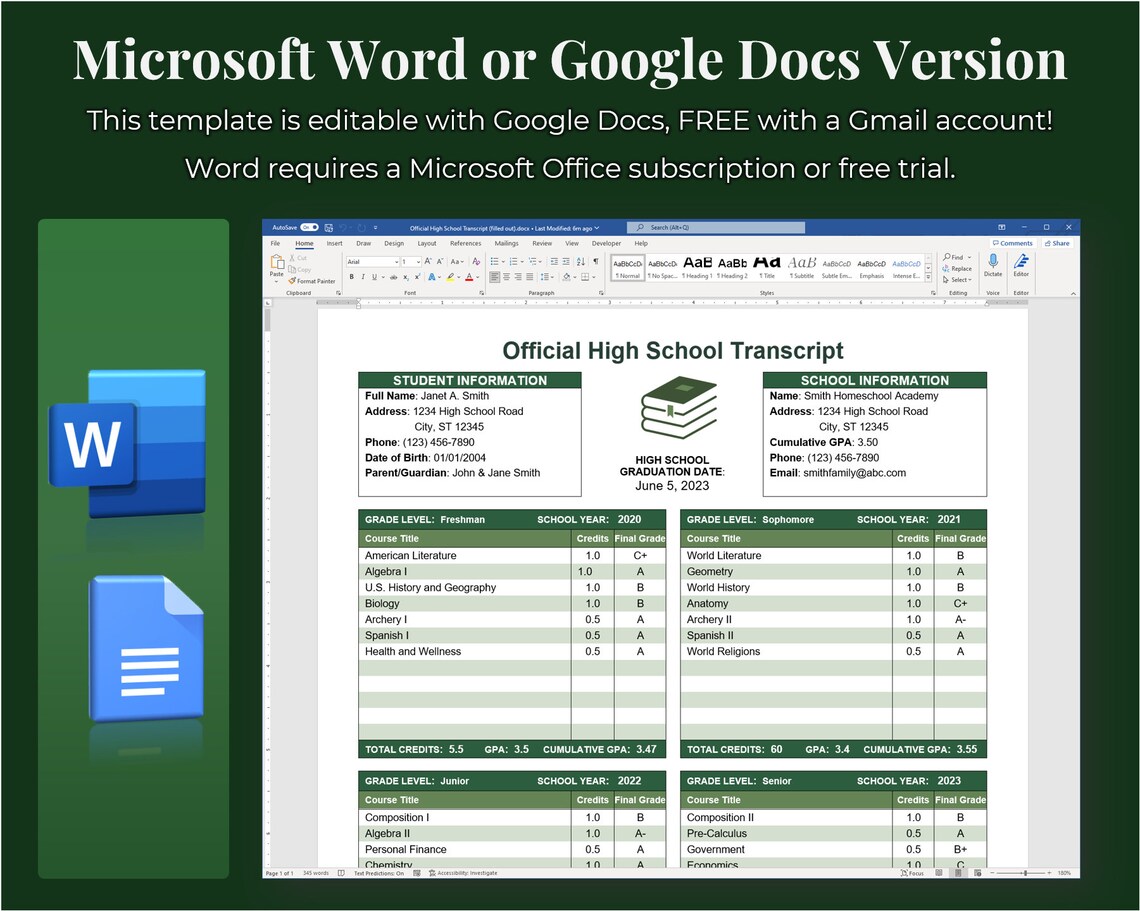Open the Editor pane

click(x=1021, y=263)
